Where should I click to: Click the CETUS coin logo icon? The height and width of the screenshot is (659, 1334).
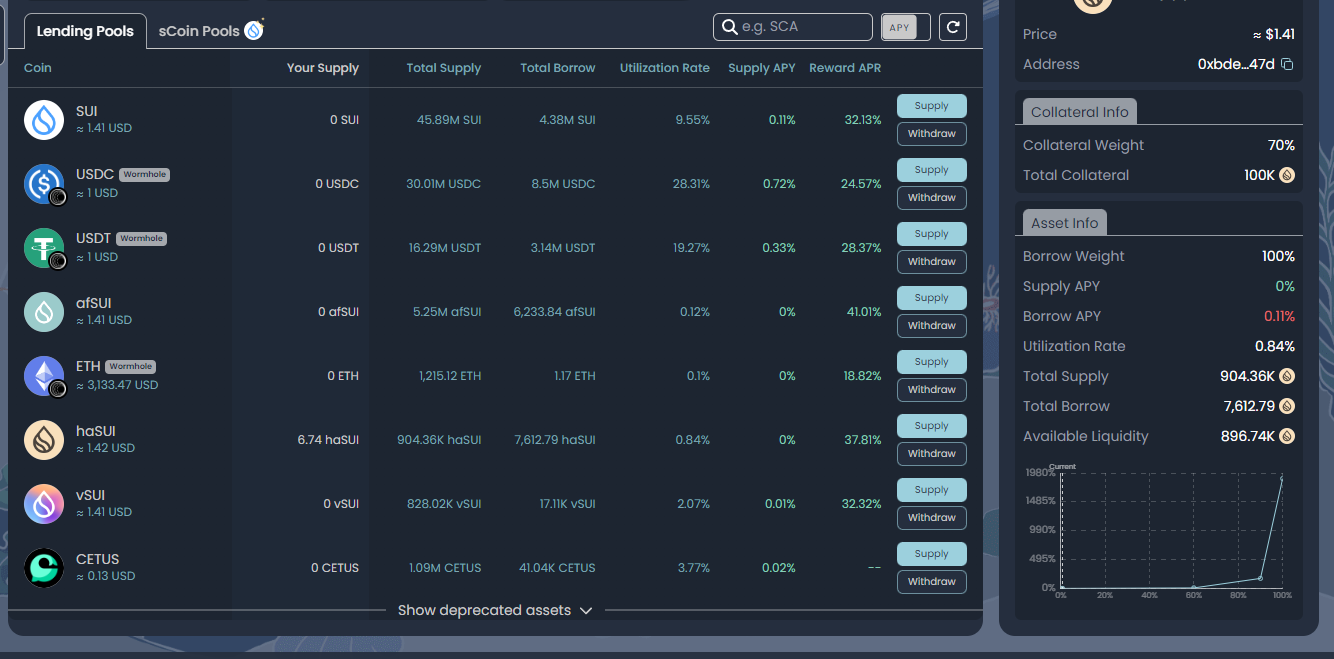tap(44, 568)
